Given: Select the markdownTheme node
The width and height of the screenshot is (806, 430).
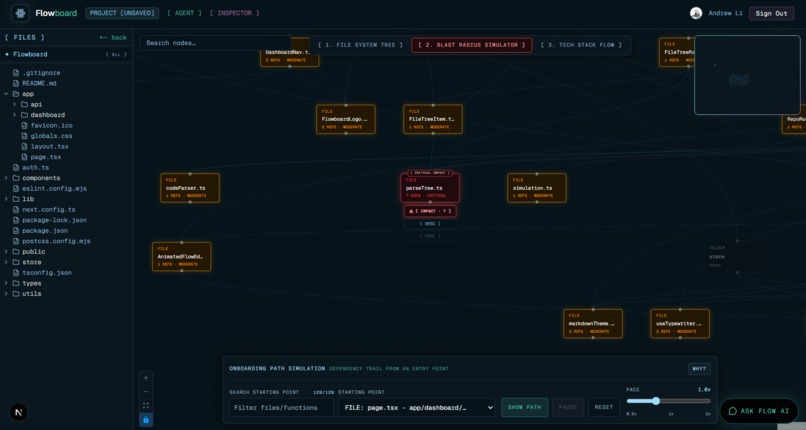Looking at the screenshot, I should (x=593, y=324).
